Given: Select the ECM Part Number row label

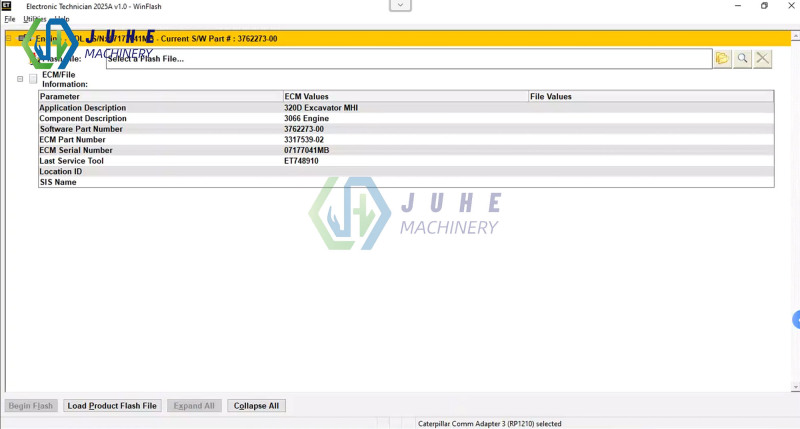Looking at the screenshot, I should (72, 140).
